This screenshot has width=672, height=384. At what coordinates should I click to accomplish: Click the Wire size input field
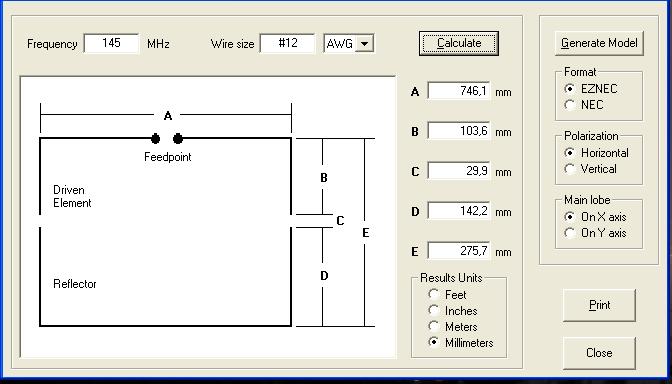click(288, 43)
